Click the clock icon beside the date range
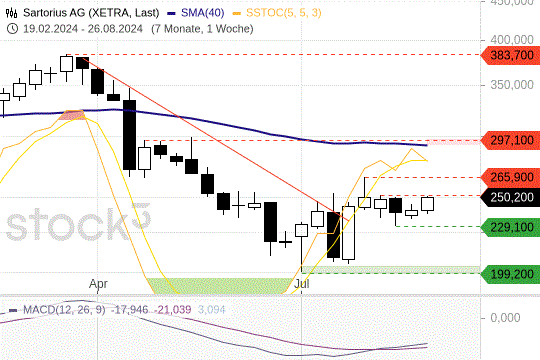The image size is (540, 360). tap(12, 29)
